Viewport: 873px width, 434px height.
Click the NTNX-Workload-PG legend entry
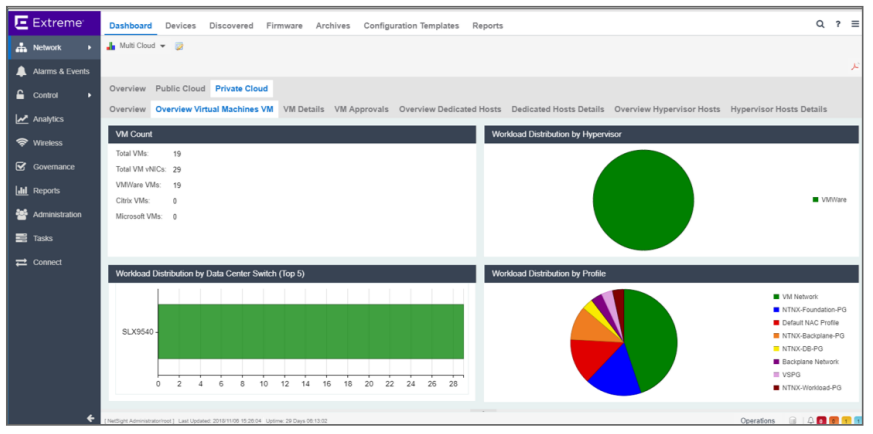pos(807,387)
